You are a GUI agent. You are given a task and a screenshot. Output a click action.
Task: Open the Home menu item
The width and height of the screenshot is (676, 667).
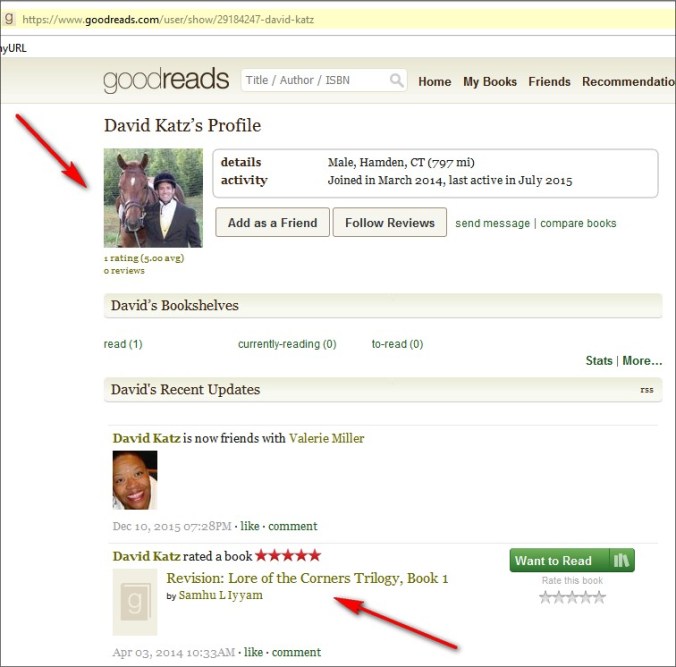tap(434, 82)
